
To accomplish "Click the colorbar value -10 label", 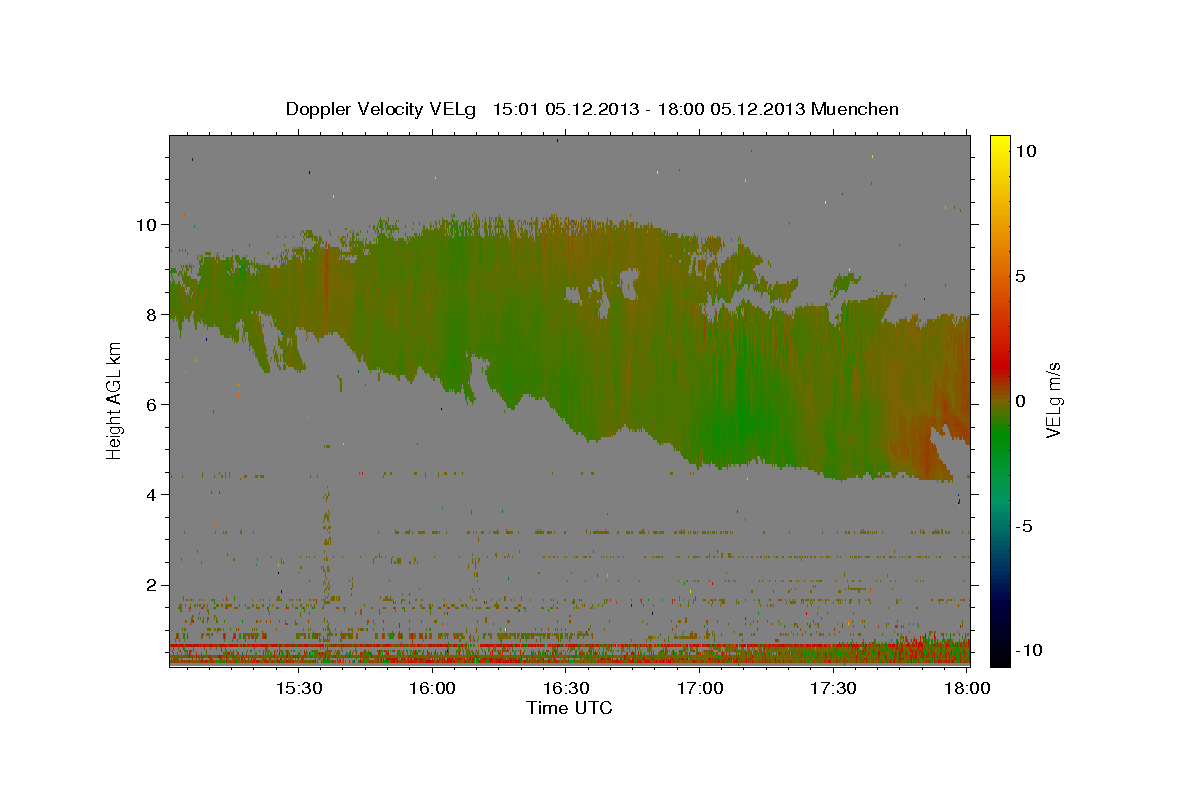I will point(1030,650).
